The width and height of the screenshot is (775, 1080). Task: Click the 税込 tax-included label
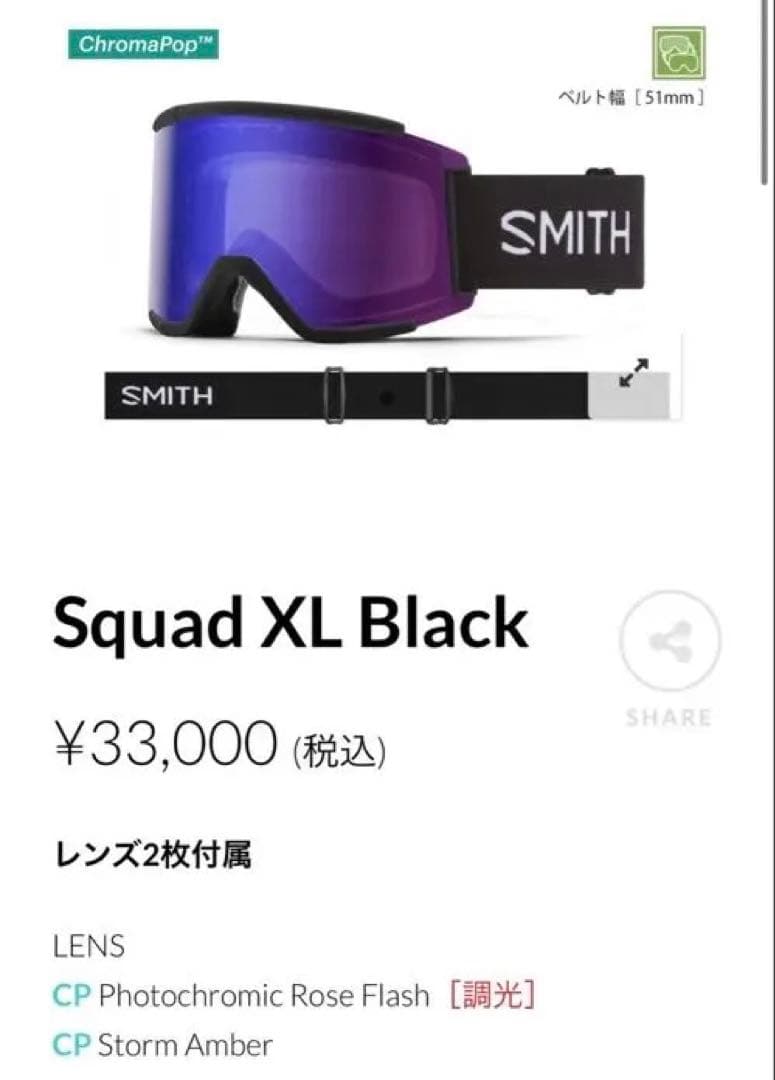pos(339,751)
